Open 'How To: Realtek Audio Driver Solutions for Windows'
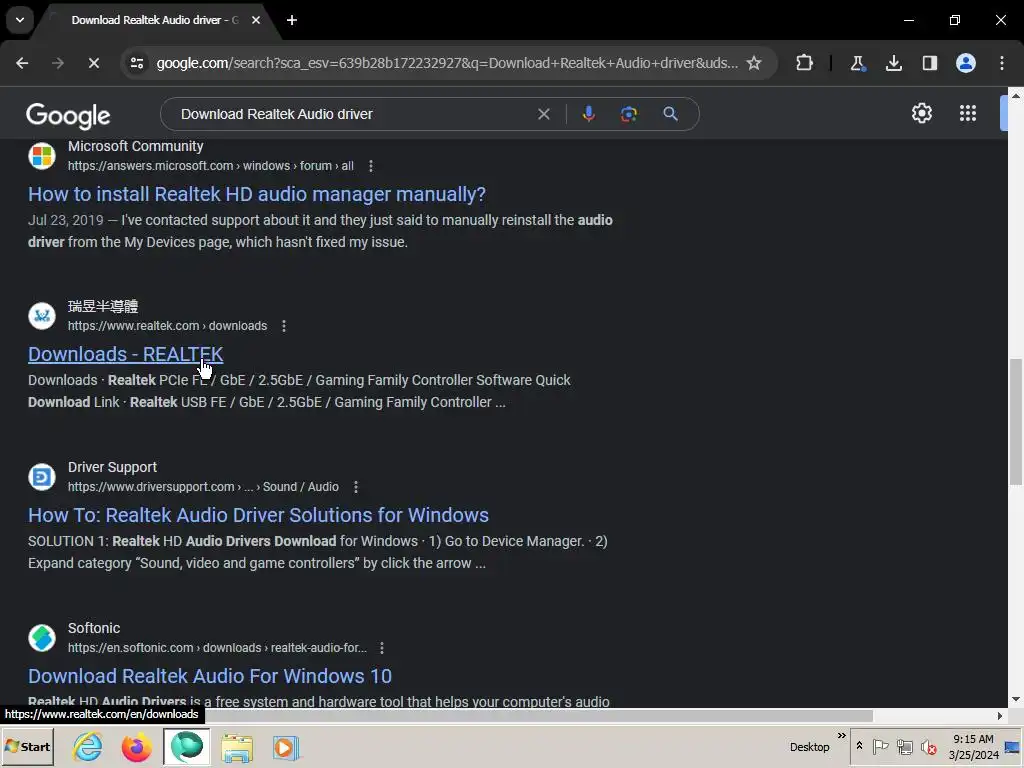Screen dimensions: 1024x768 (x=258, y=515)
